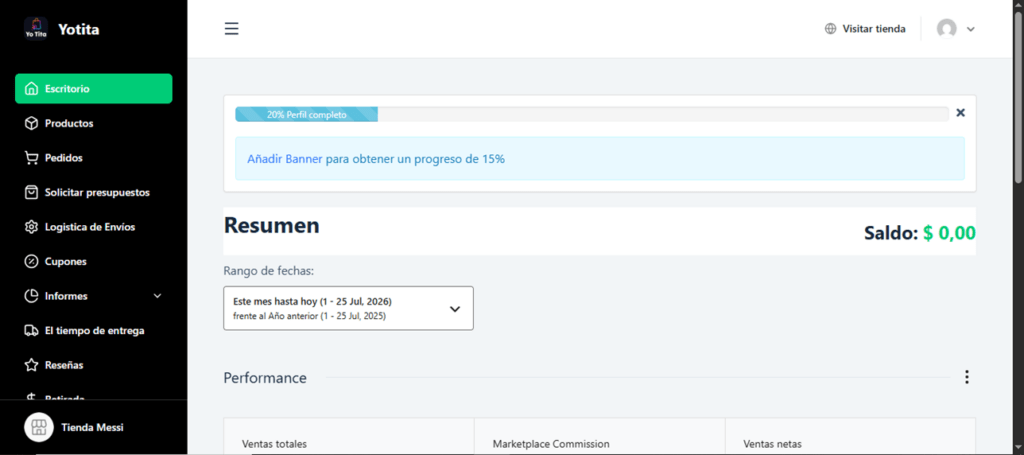Click the delivery truck icon
This screenshot has width=1024, height=455.
point(31,330)
